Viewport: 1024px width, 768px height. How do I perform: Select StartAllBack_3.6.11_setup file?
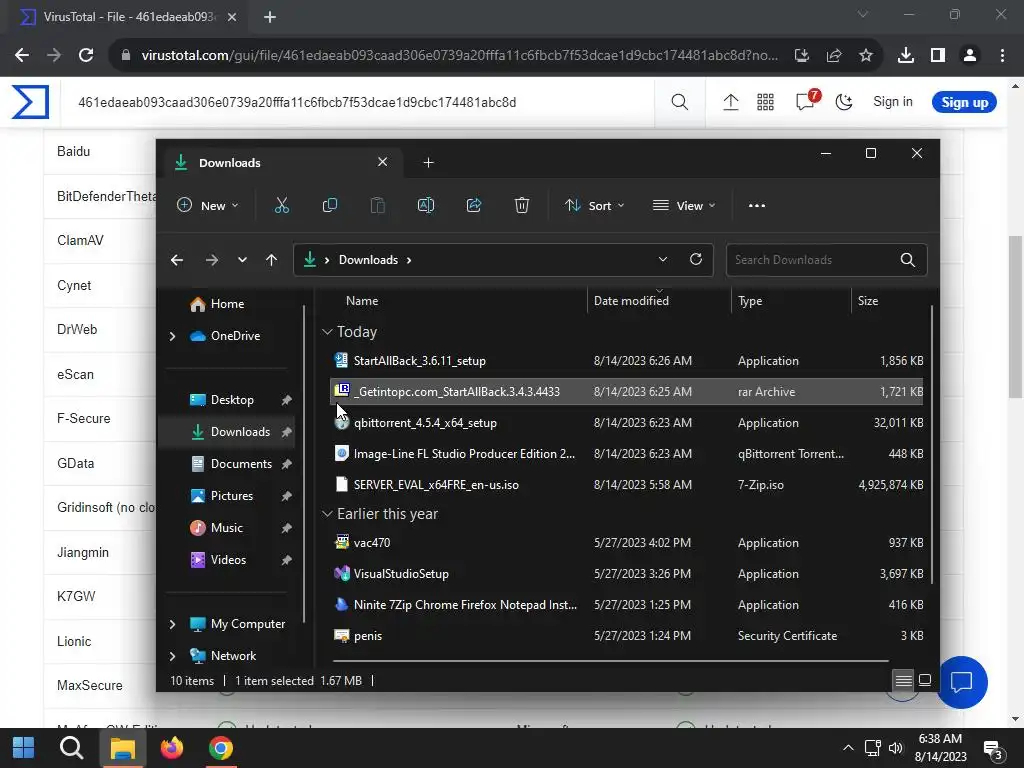coord(626,360)
